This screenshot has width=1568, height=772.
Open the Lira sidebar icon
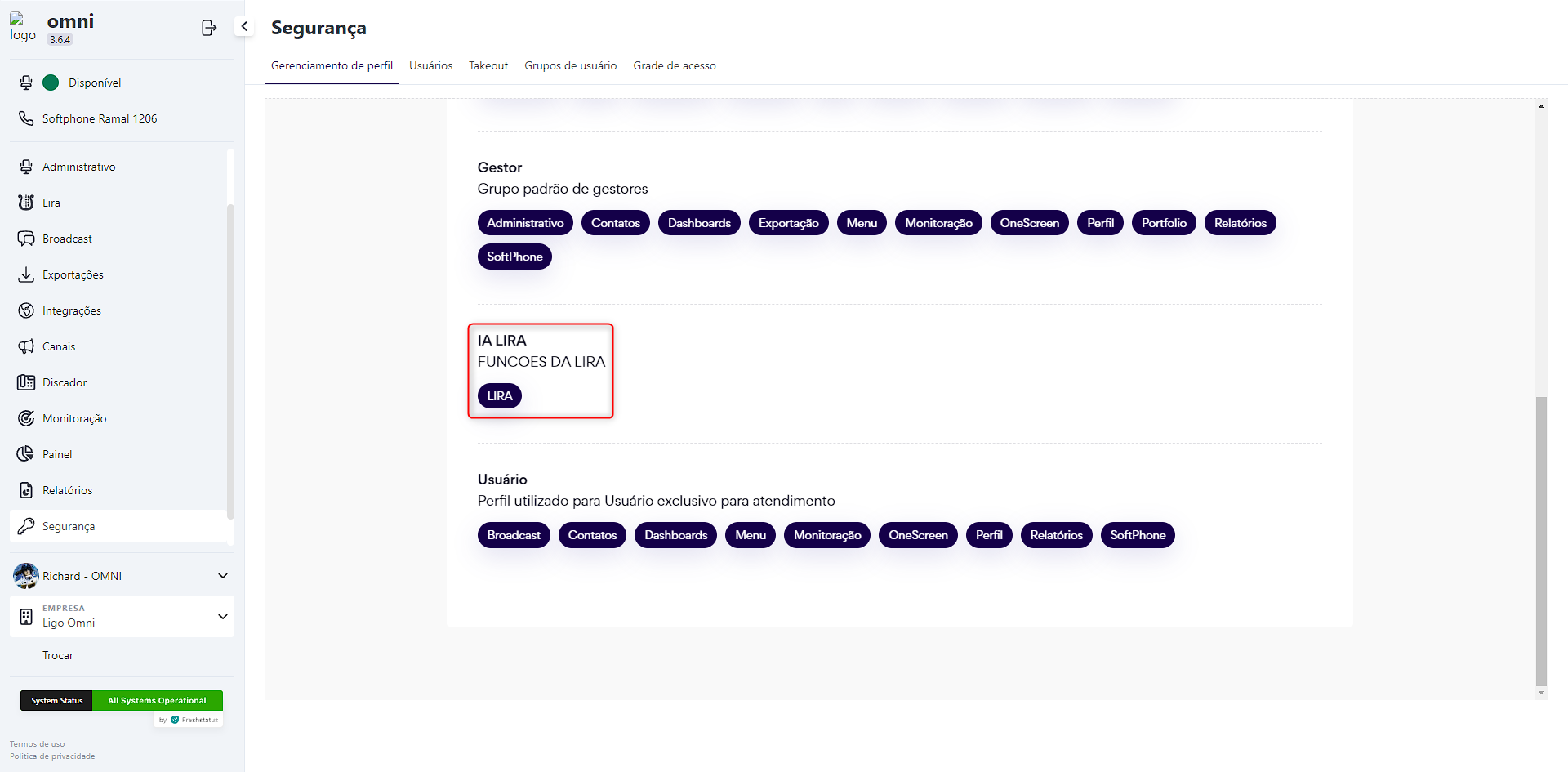26,203
